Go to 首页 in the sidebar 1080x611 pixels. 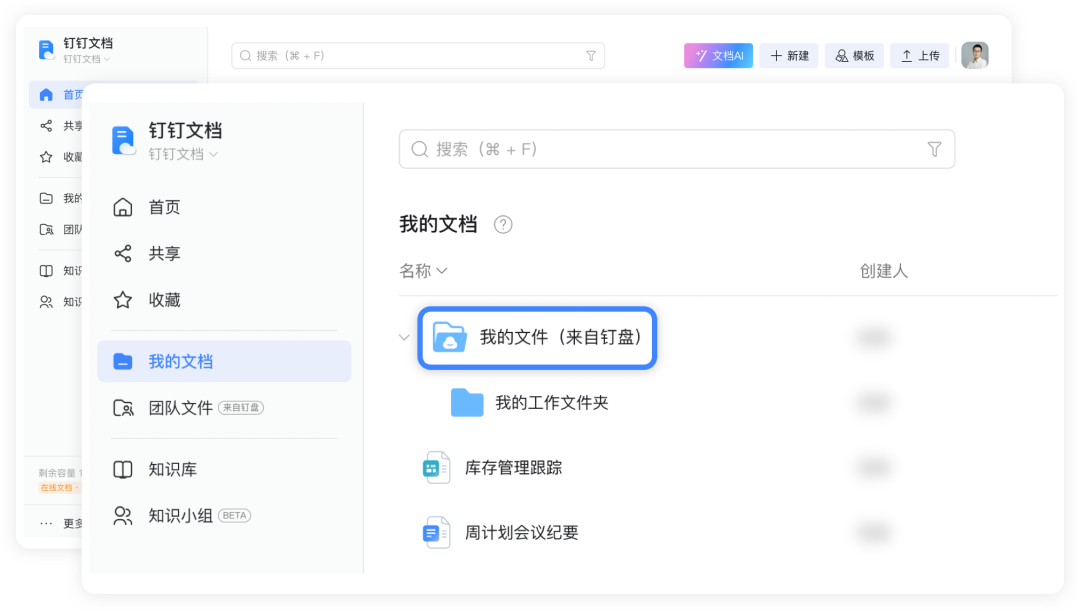tap(164, 207)
